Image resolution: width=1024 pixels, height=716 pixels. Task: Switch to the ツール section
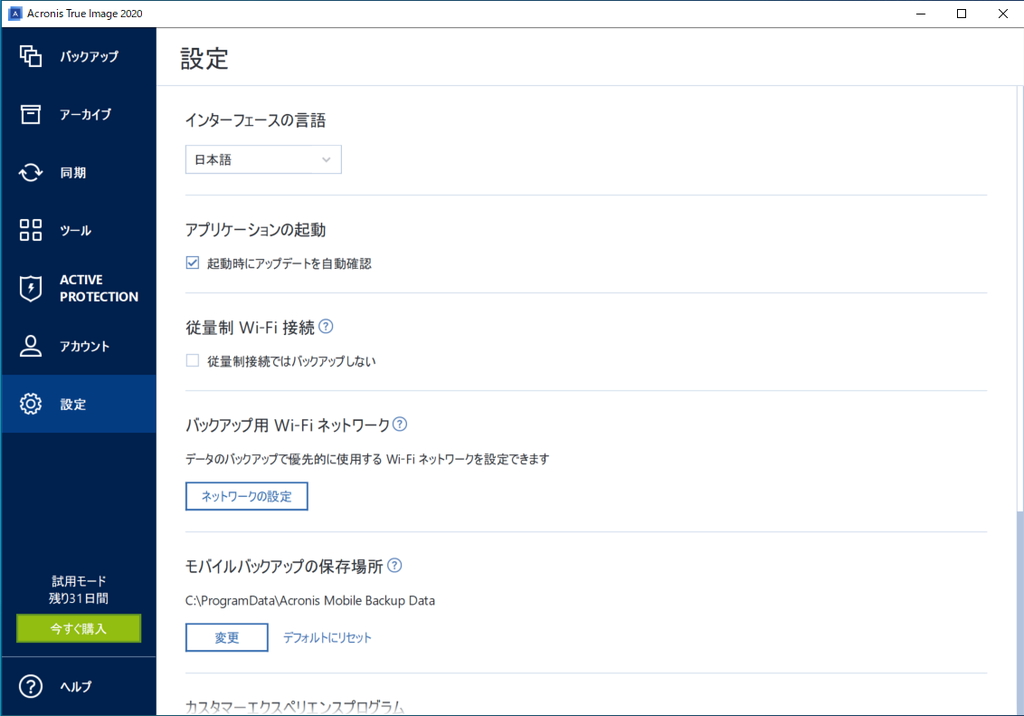click(31, 230)
